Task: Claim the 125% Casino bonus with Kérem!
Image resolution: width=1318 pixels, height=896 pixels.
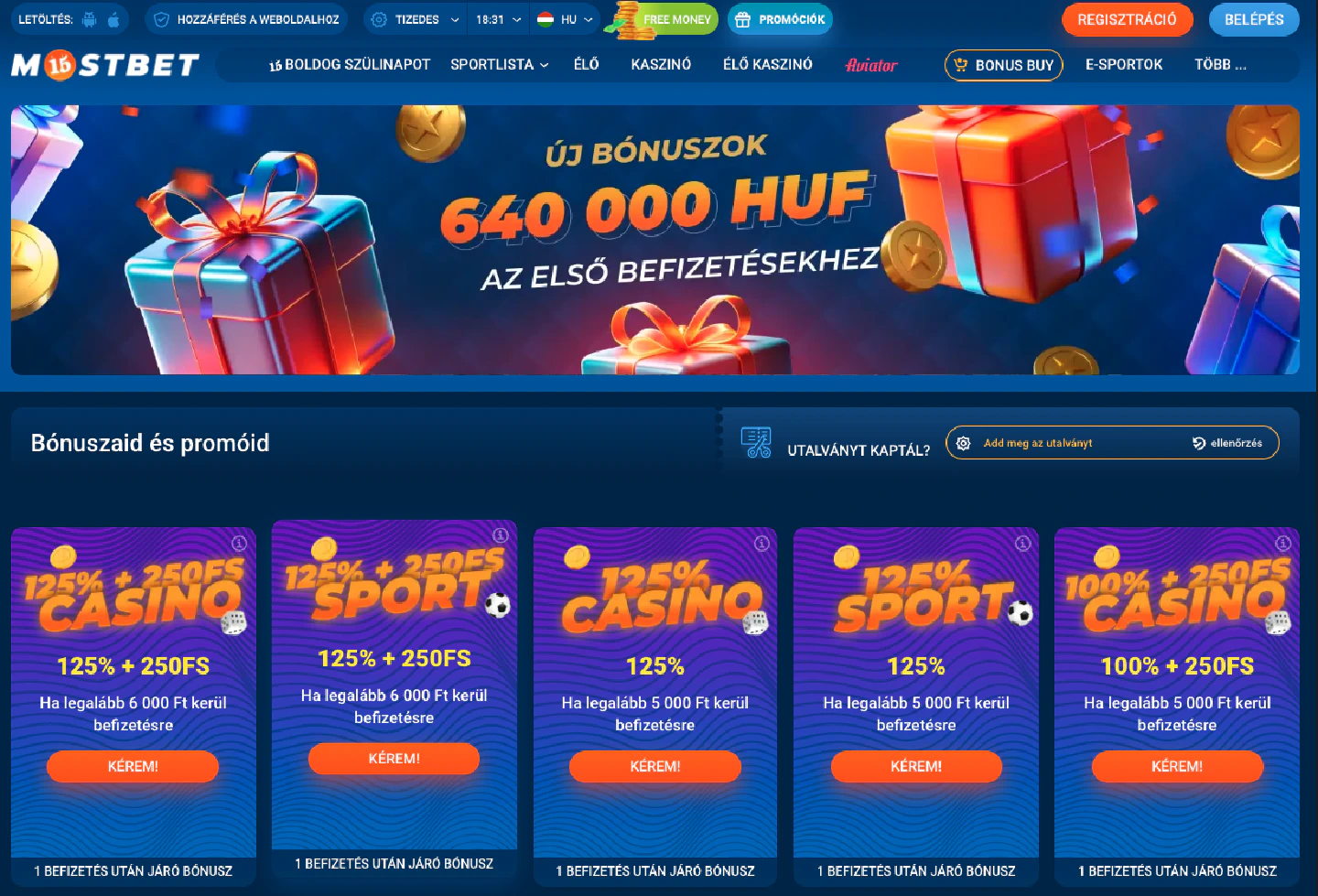Action: [x=655, y=766]
